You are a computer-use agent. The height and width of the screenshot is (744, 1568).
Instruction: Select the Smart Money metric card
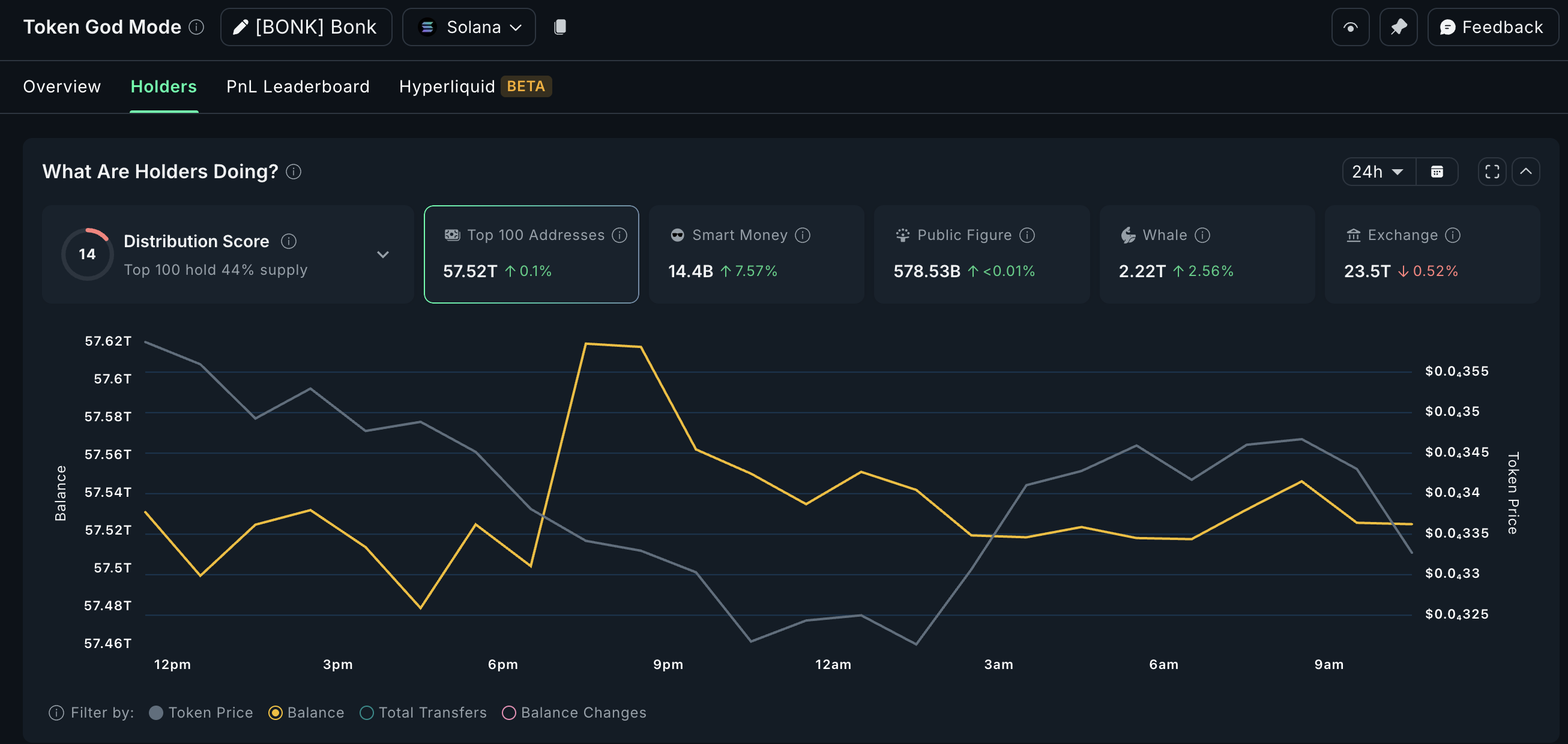pyautogui.click(x=756, y=254)
